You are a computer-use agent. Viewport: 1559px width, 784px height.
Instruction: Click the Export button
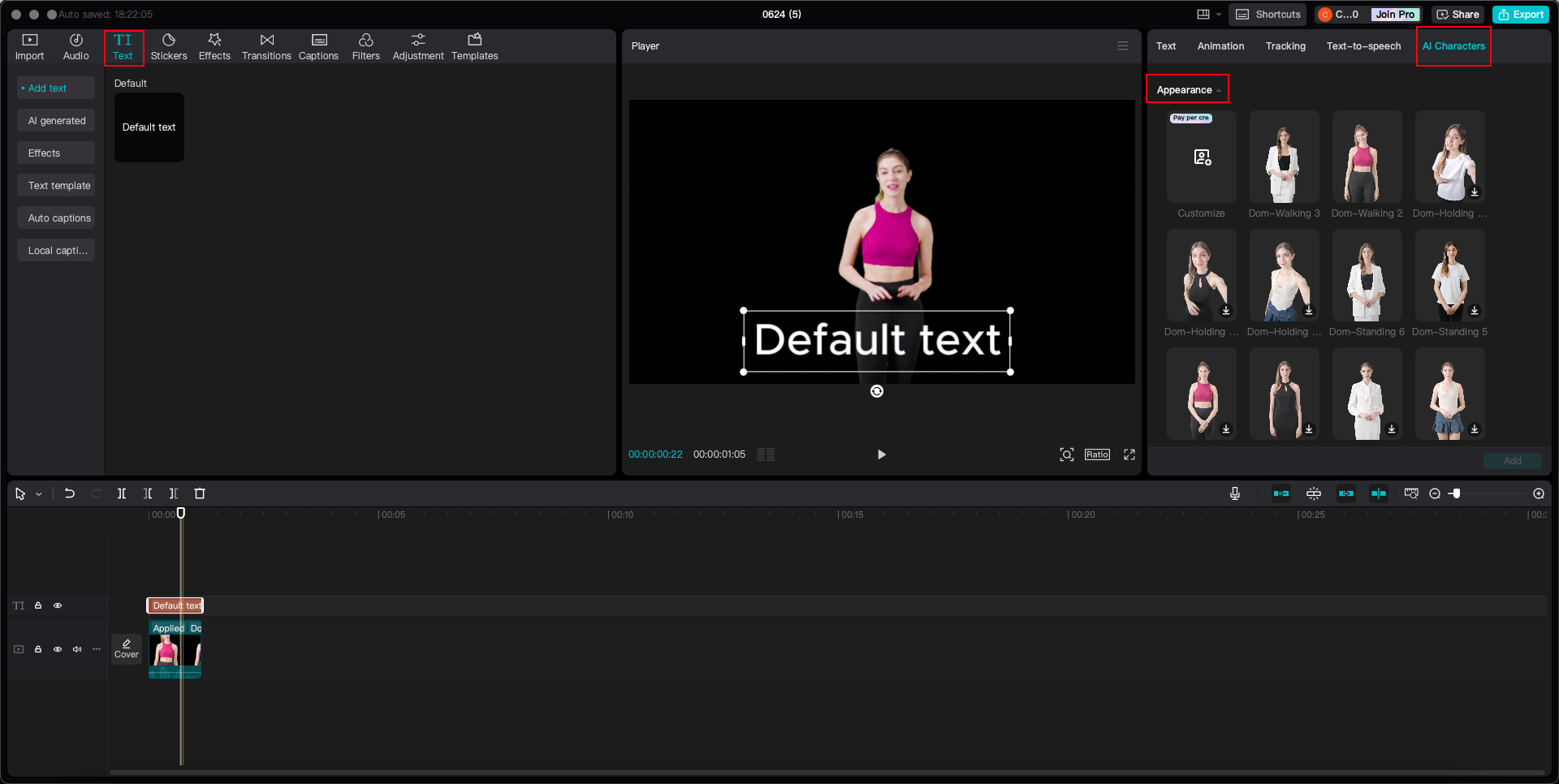pyautogui.click(x=1521, y=15)
